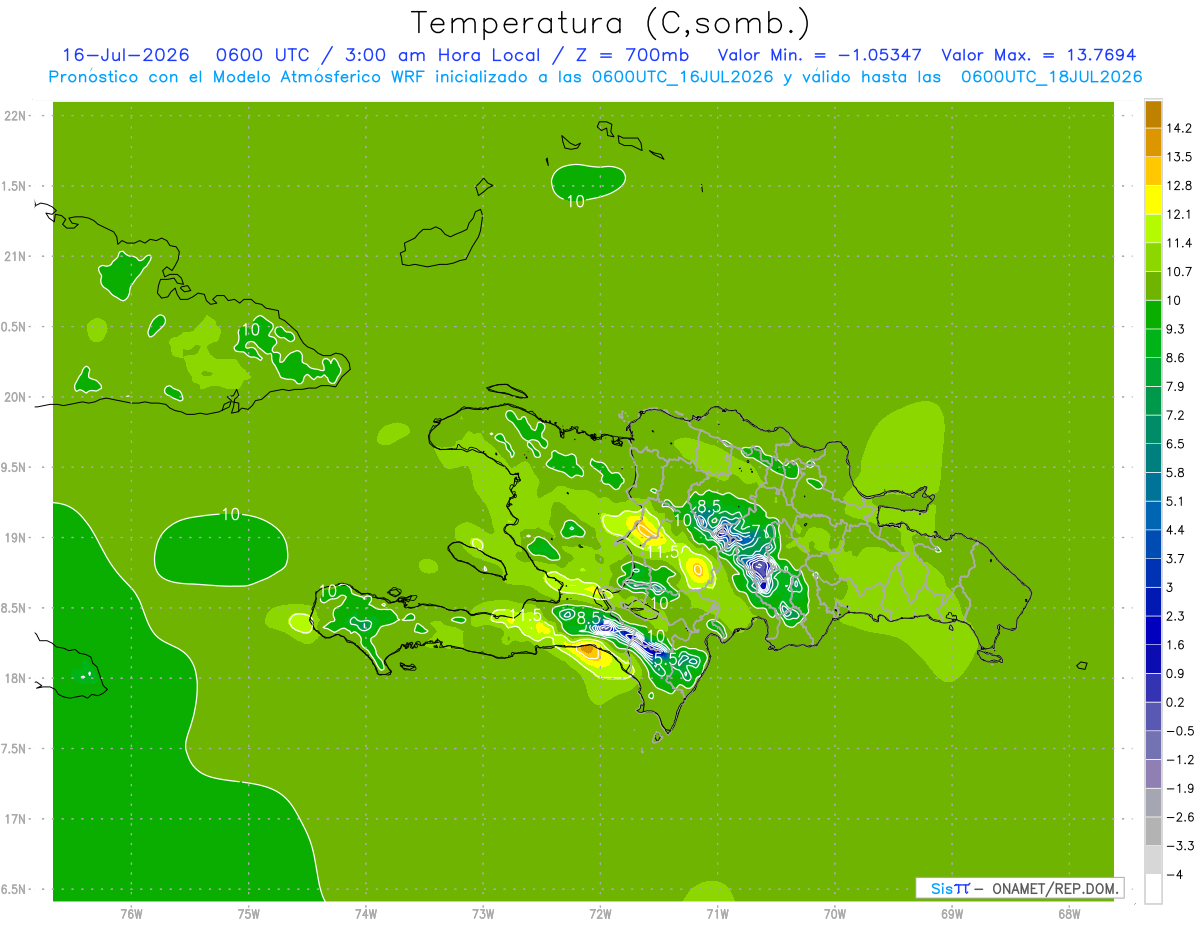Image resolution: width=1200 pixels, height=927 pixels.
Task: Click the "69W" longitude axis label
Action: click(951, 913)
